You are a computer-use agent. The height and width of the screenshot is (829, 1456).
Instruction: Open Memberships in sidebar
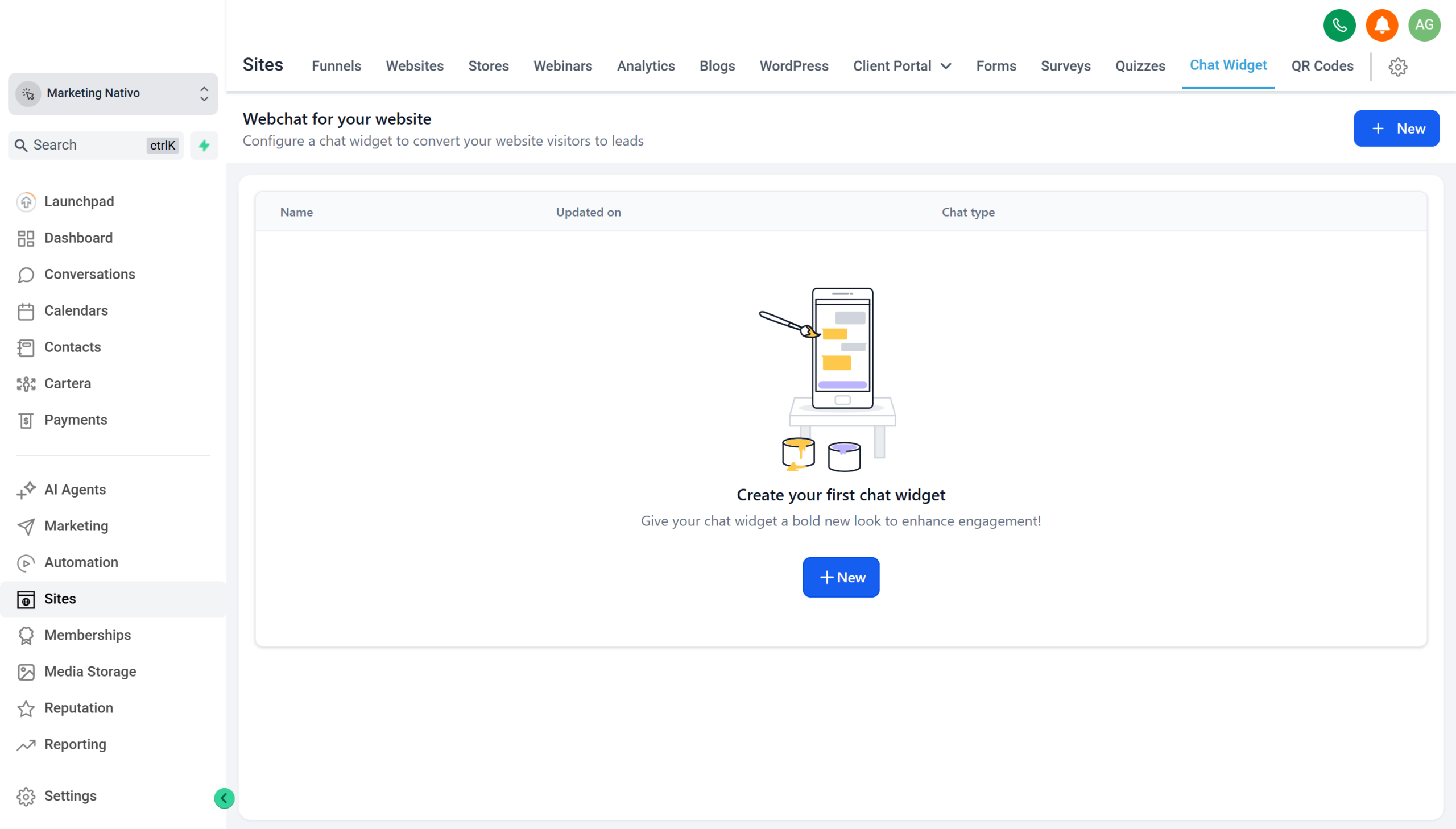click(x=87, y=636)
